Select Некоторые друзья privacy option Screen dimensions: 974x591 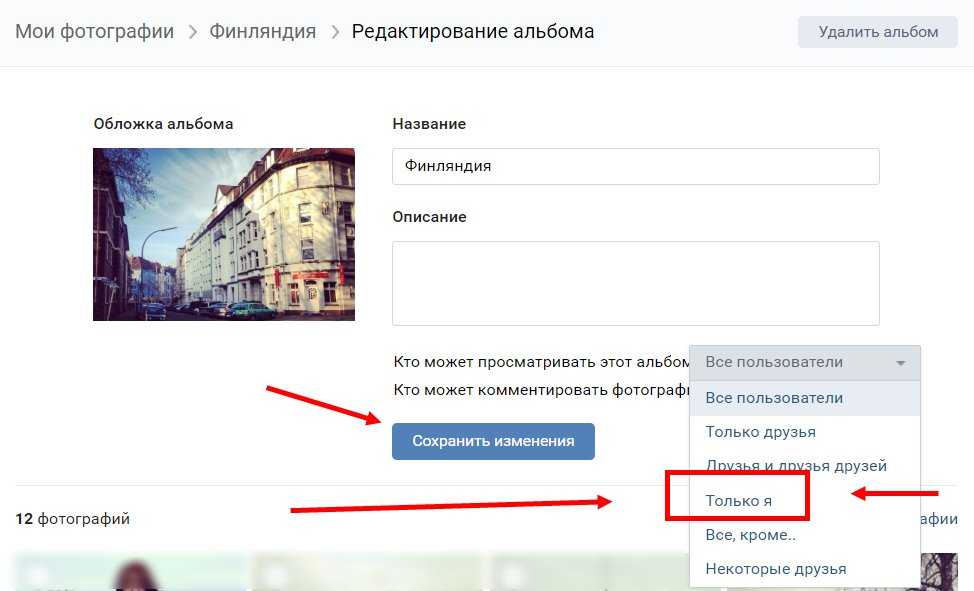tap(804, 569)
